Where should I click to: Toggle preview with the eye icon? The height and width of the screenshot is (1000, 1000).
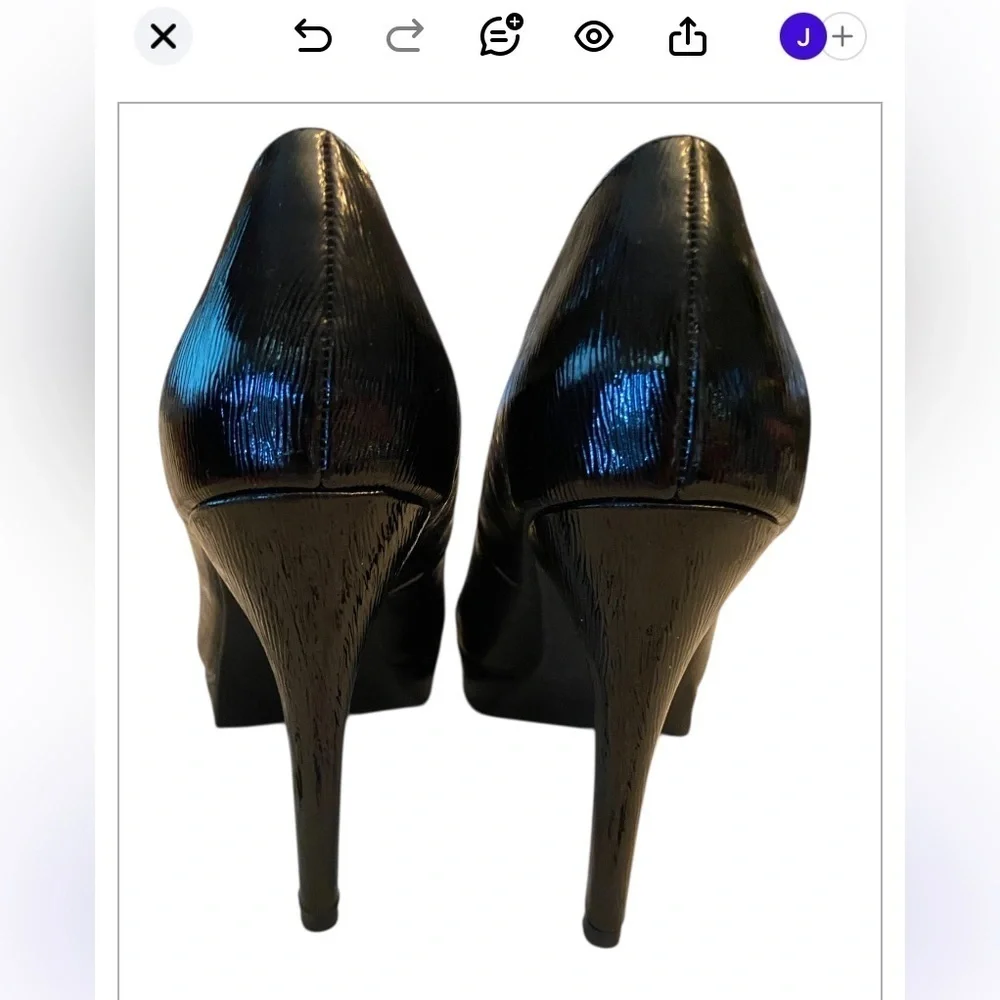pos(594,36)
